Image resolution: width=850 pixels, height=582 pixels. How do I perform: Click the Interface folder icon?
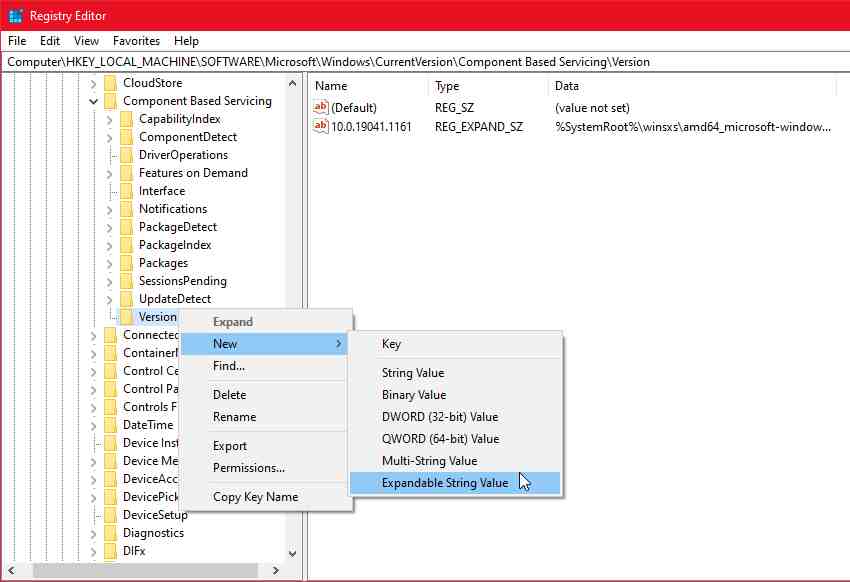(126, 191)
